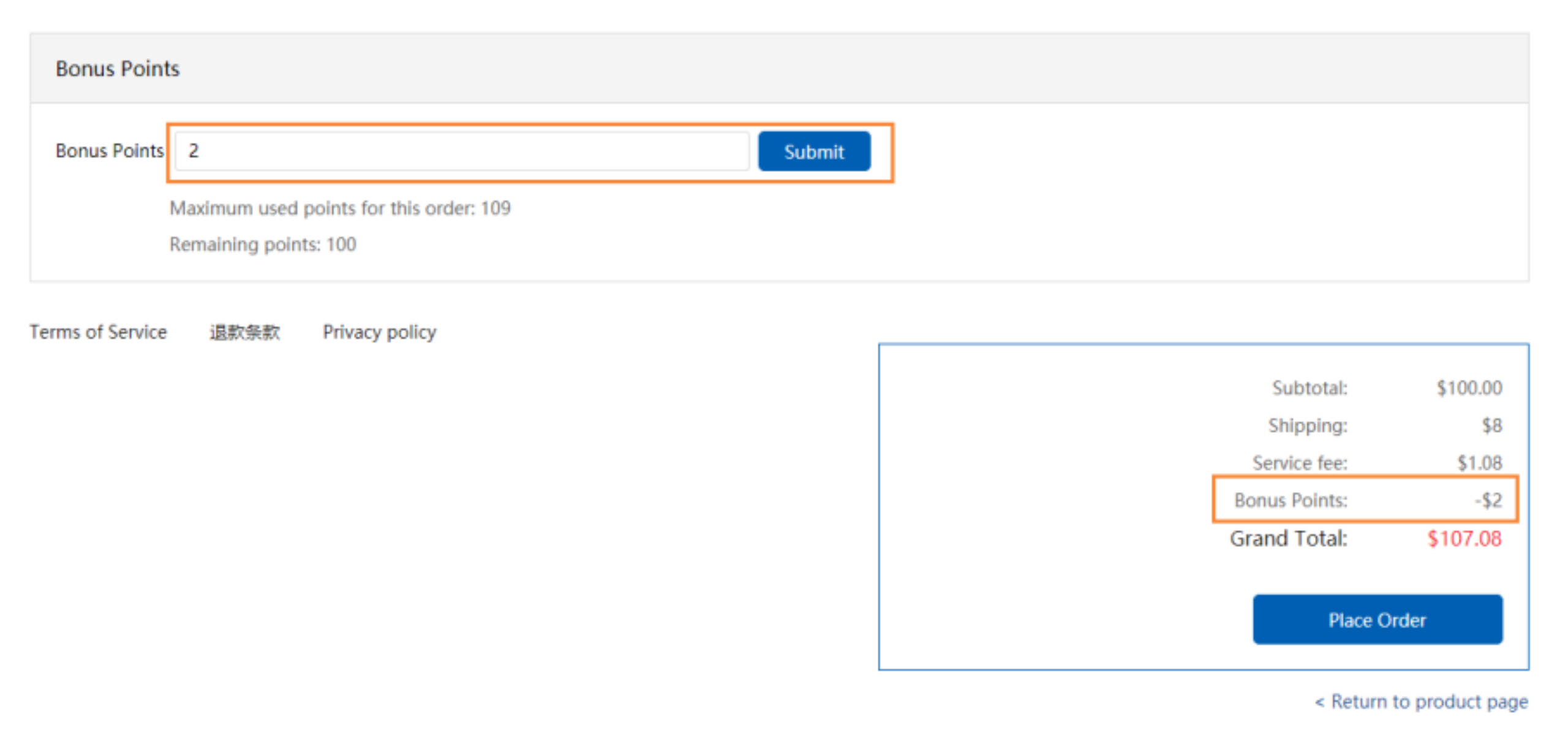The image size is (1568, 733).
Task: Submit the bonus points amount
Action: click(814, 151)
